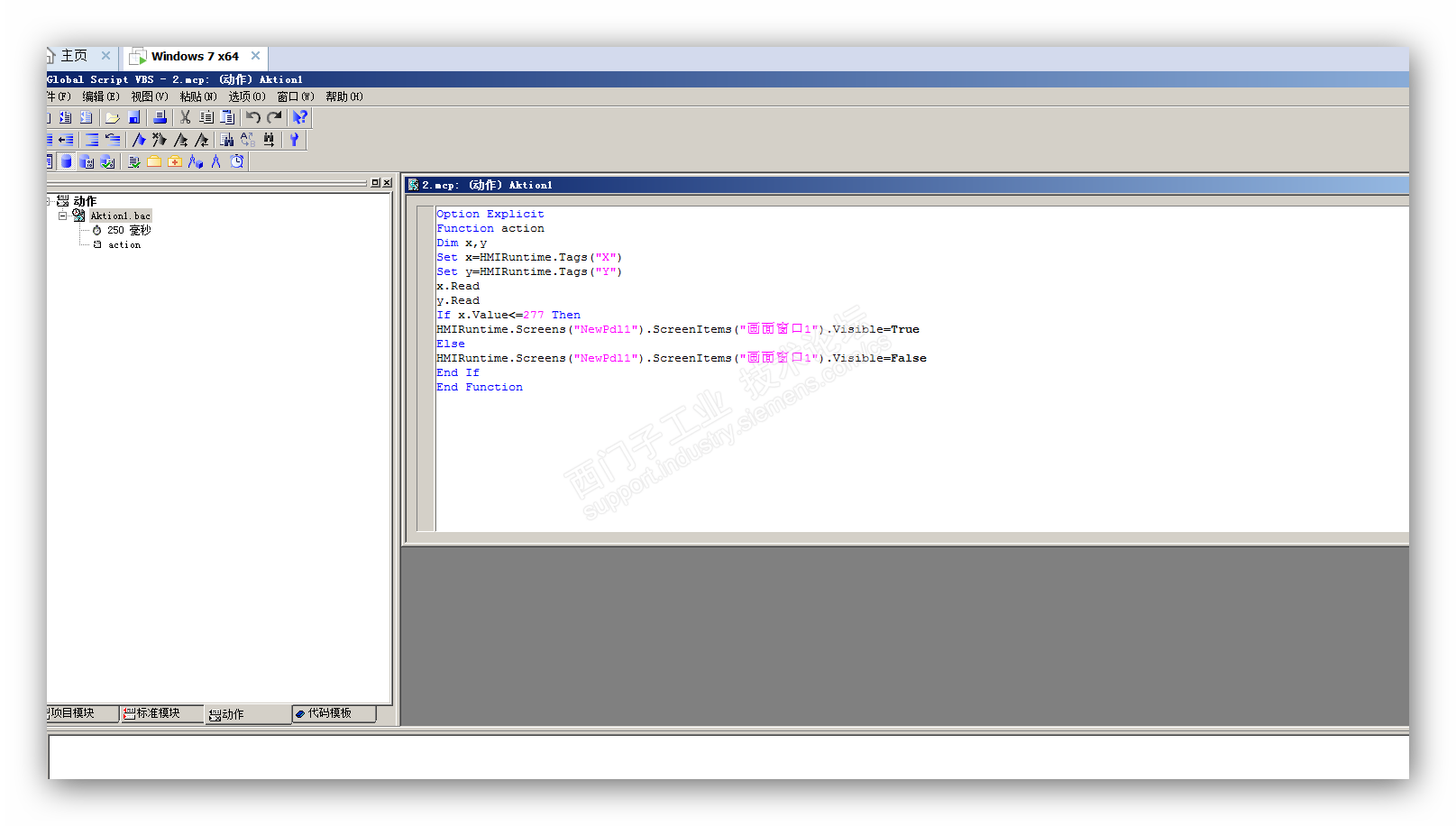Screen dimensions: 1456x826
Task: Open the 选项(O) menu
Action: (247, 96)
